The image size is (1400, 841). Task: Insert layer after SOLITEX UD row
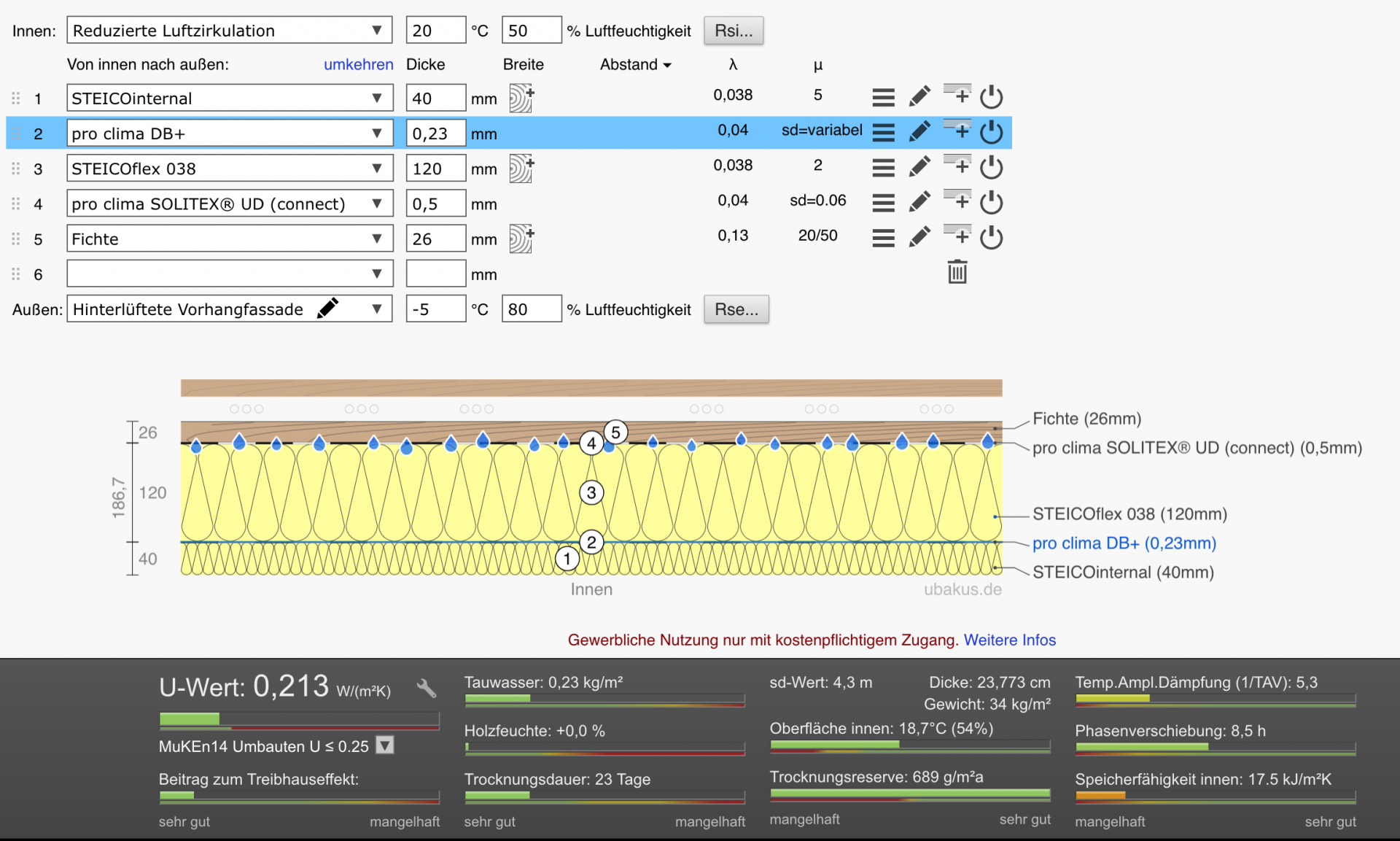(x=957, y=199)
